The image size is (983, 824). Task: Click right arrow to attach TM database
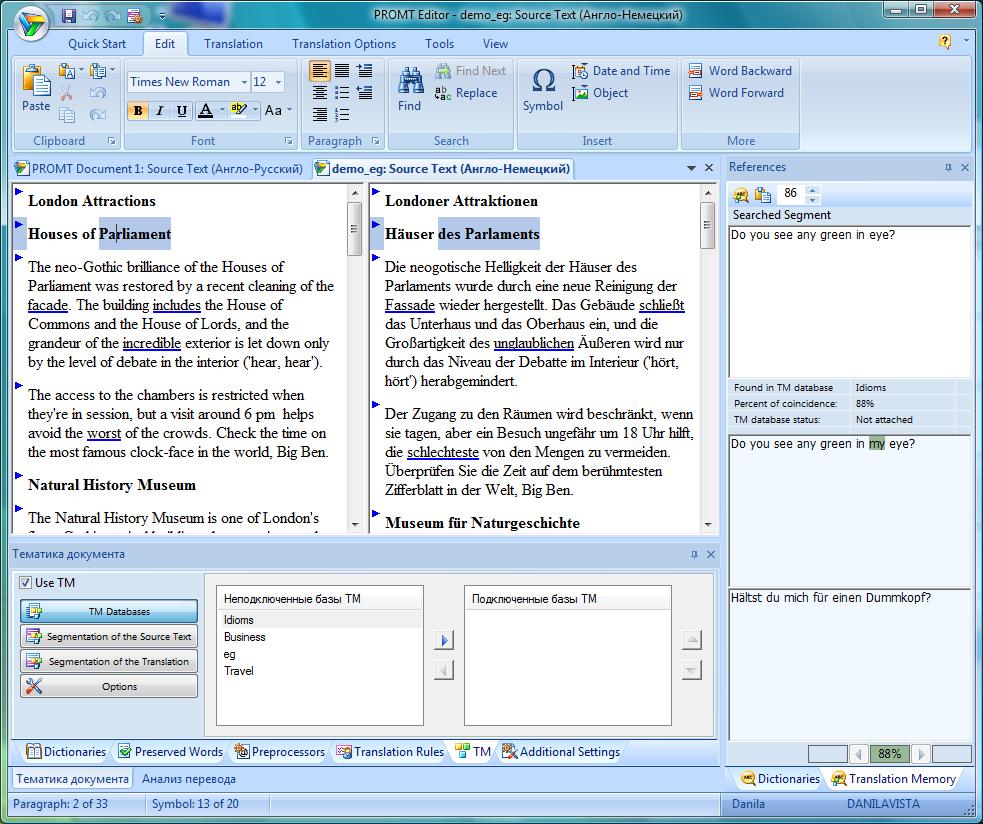tap(444, 640)
